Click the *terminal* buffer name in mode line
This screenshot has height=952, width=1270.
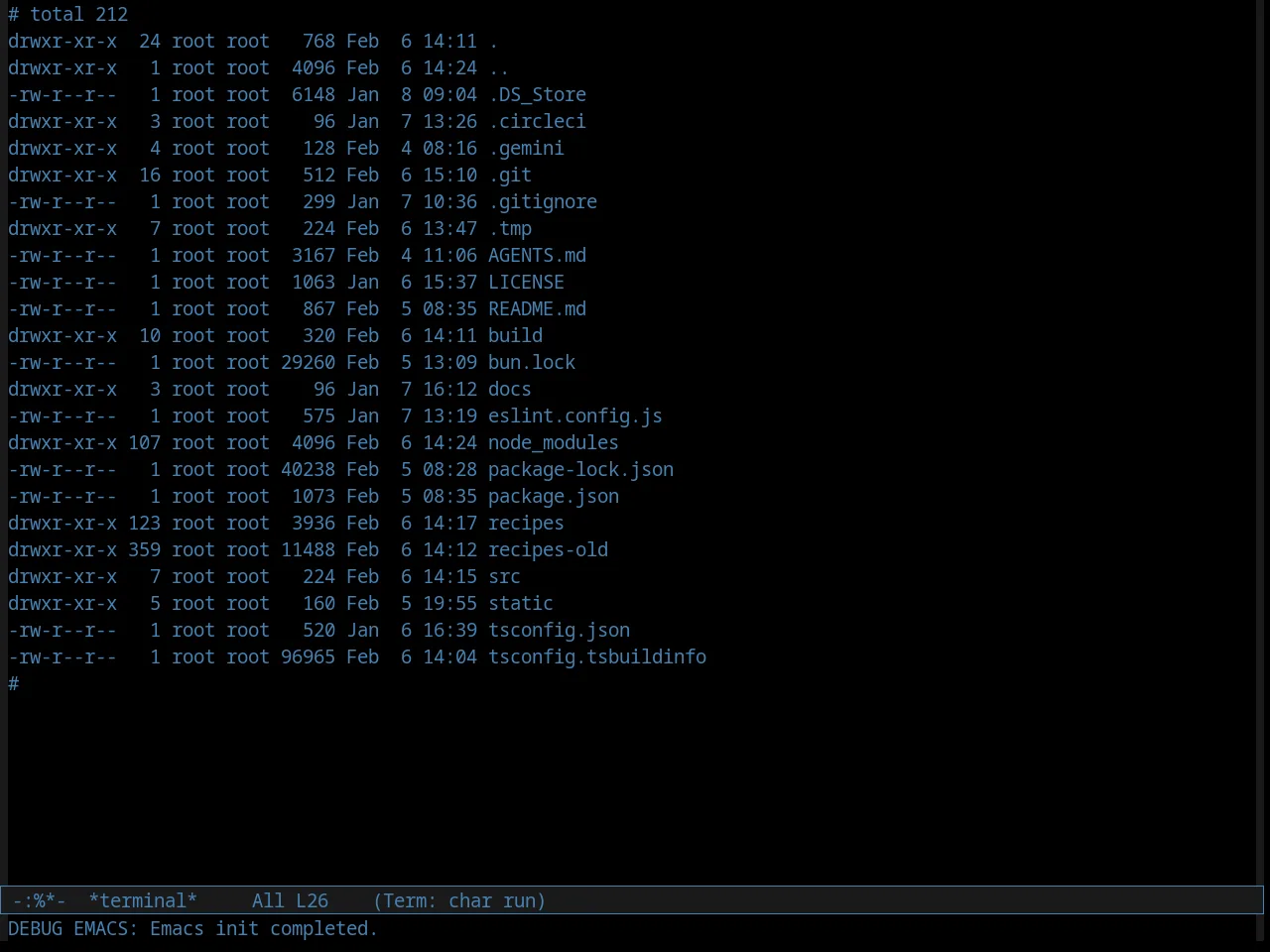[143, 900]
